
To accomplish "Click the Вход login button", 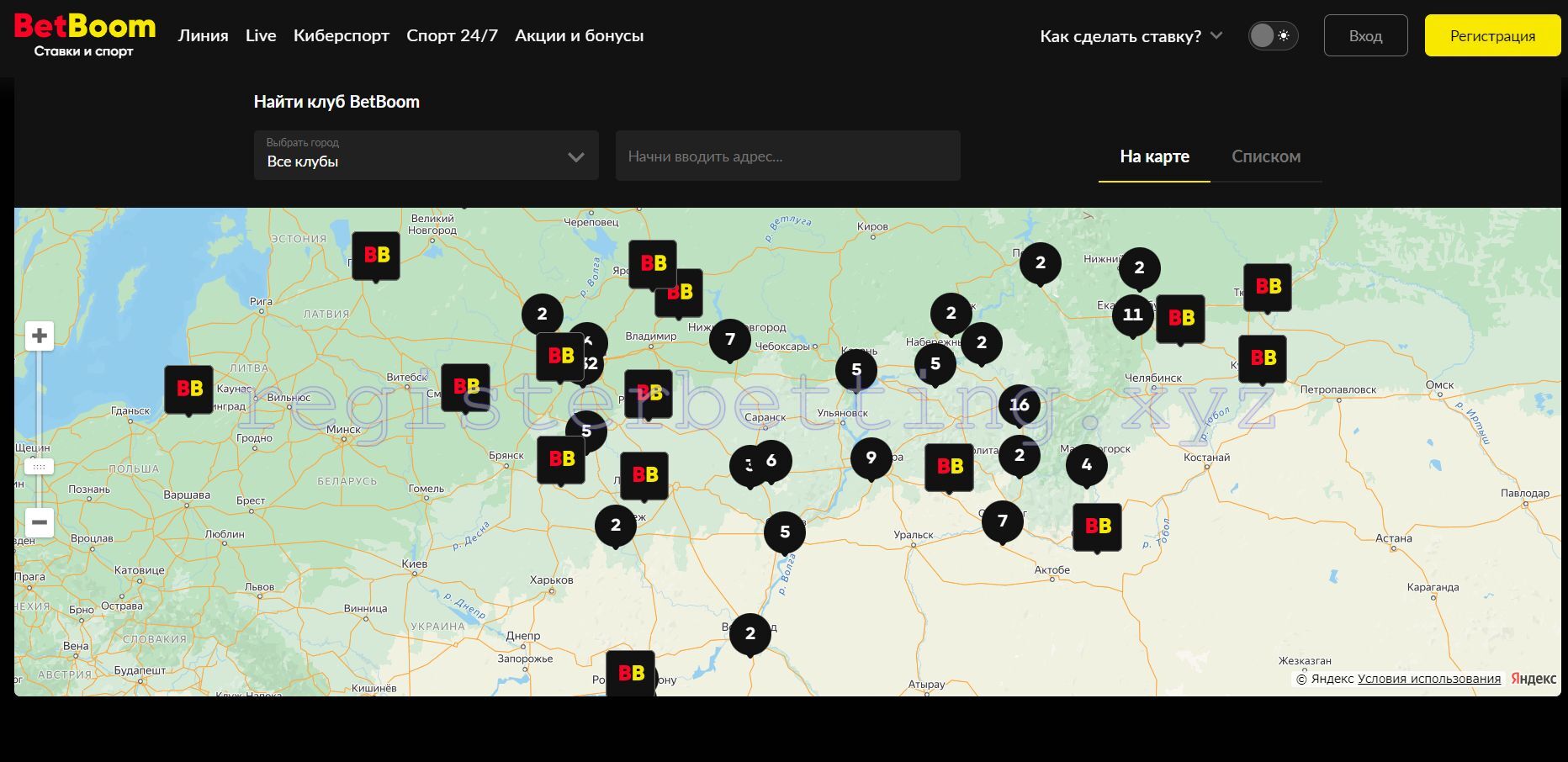I will click(x=1365, y=36).
